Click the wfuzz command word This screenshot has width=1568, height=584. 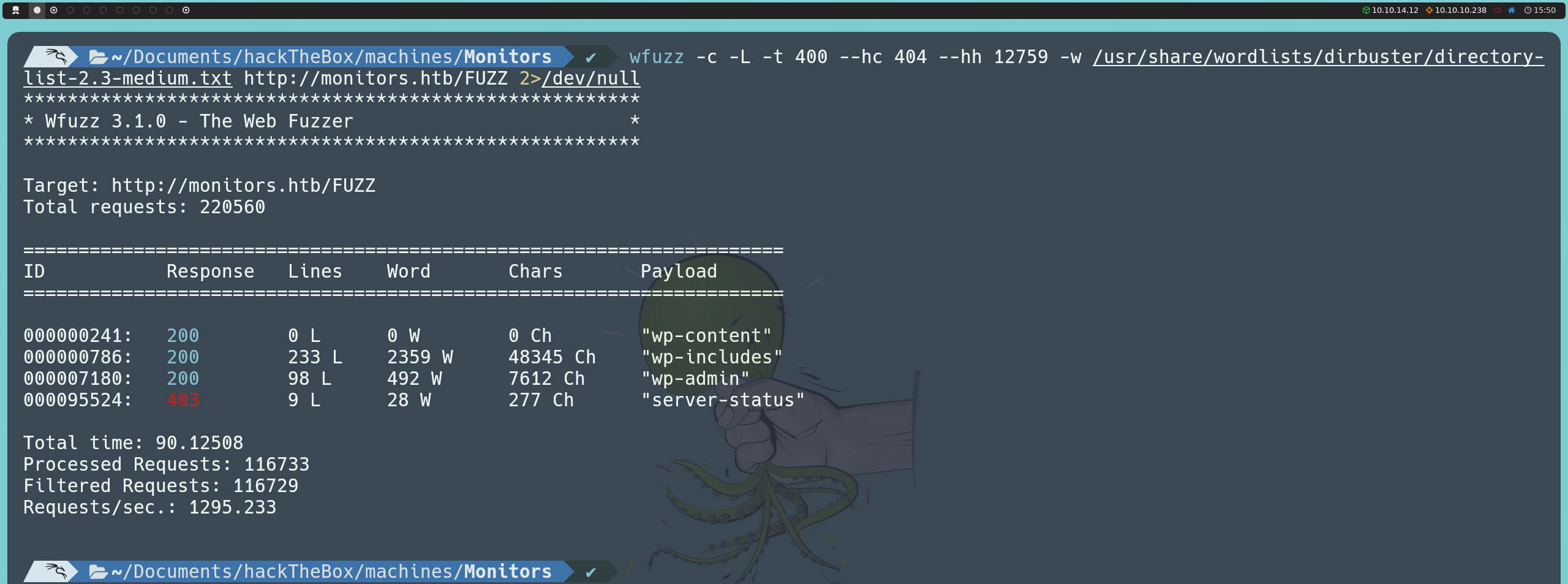(x=657, y=57)
